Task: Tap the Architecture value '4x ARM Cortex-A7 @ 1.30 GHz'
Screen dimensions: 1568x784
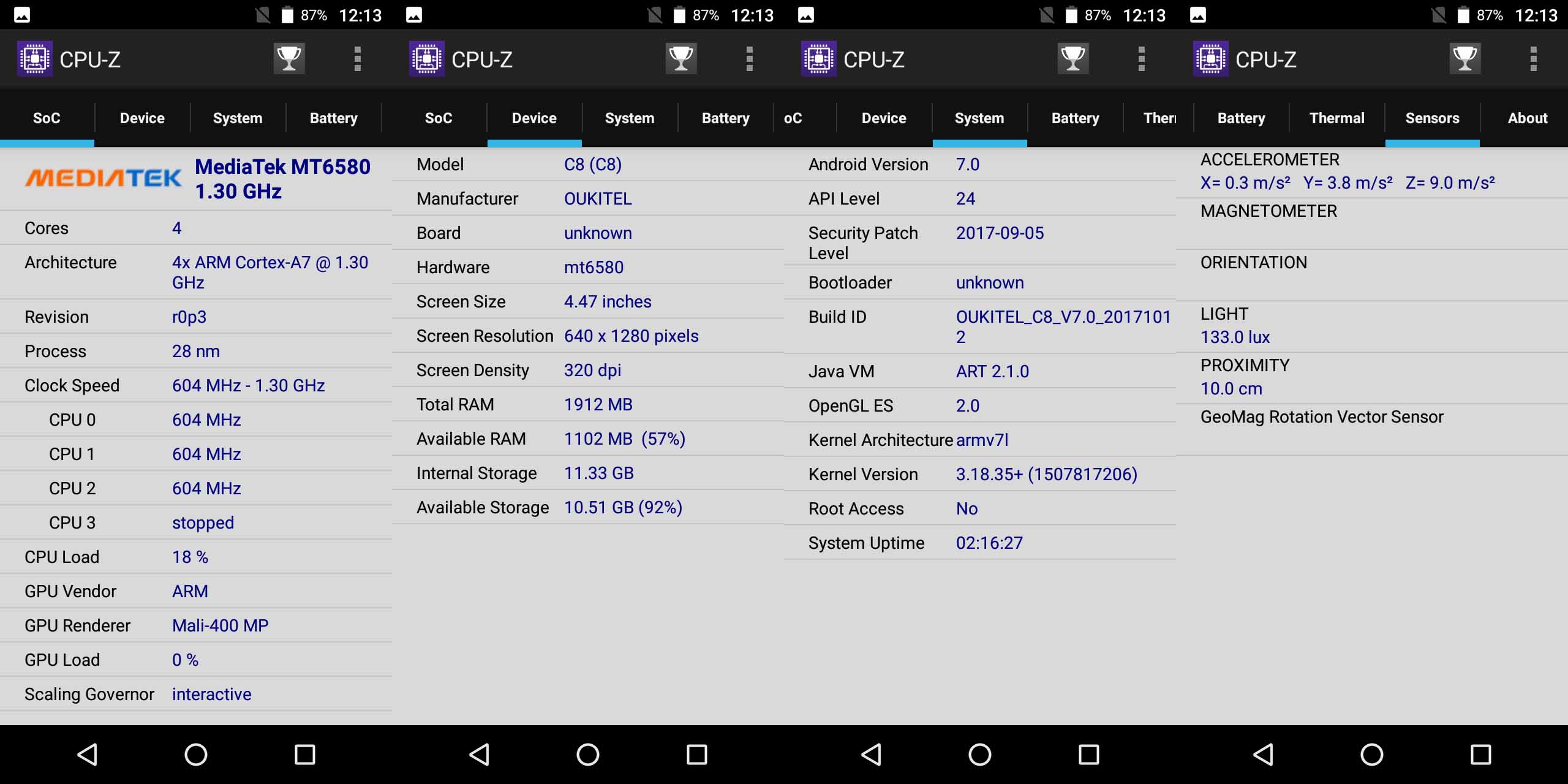Action: [270, 273]
